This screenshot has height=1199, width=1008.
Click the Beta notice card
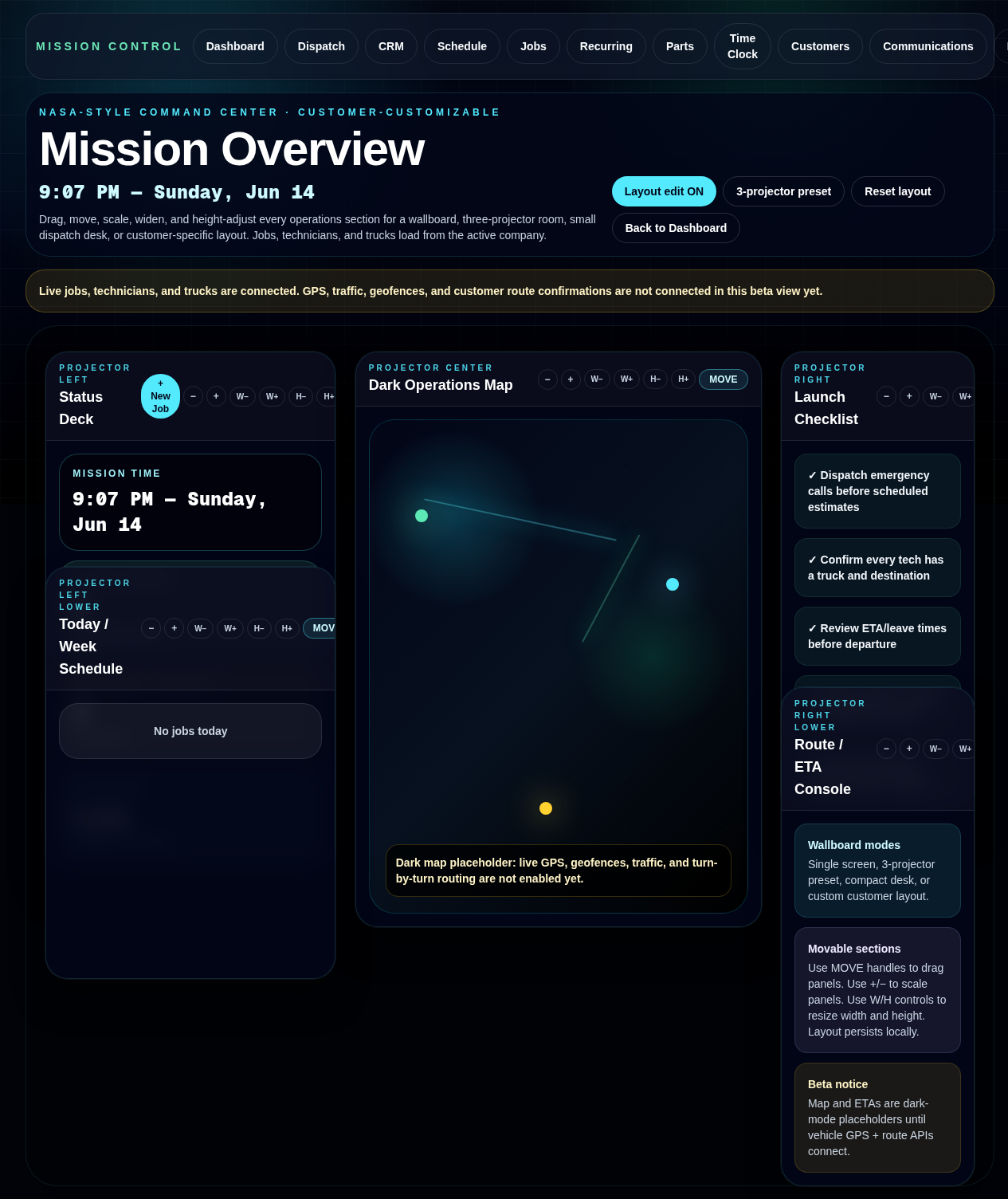pos(877,1118)
